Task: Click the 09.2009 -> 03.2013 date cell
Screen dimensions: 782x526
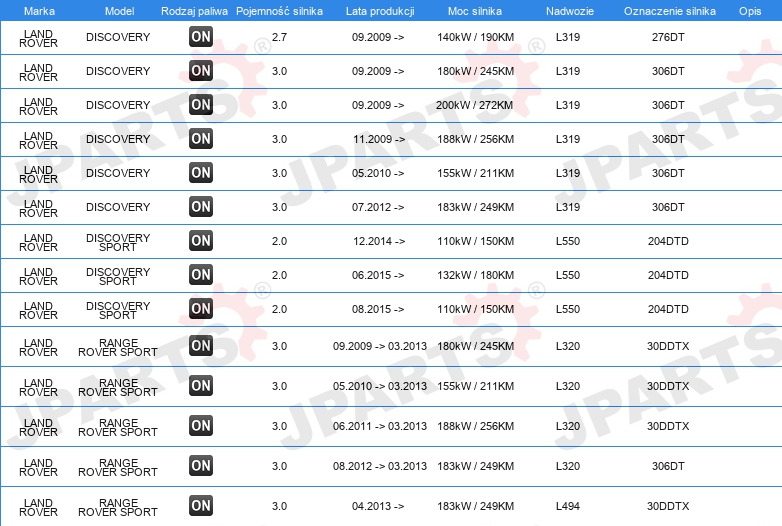Action: click(380, 346)
